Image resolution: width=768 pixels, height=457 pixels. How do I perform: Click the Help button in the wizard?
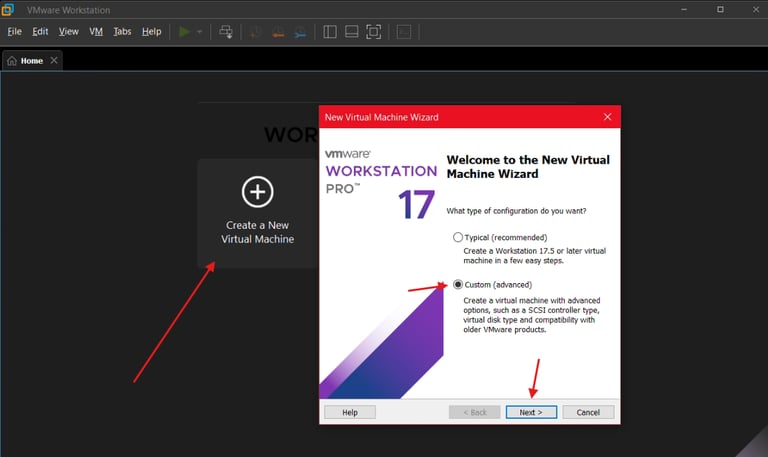pos(350,412)
